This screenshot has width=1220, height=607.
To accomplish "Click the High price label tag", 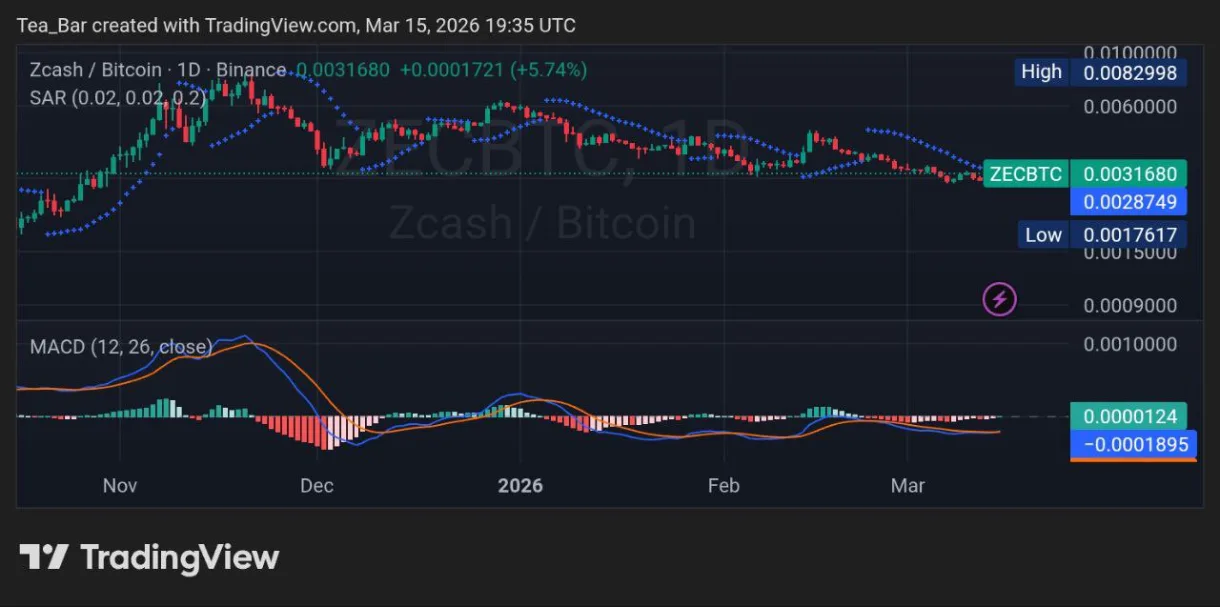I will click(1040, 72).
